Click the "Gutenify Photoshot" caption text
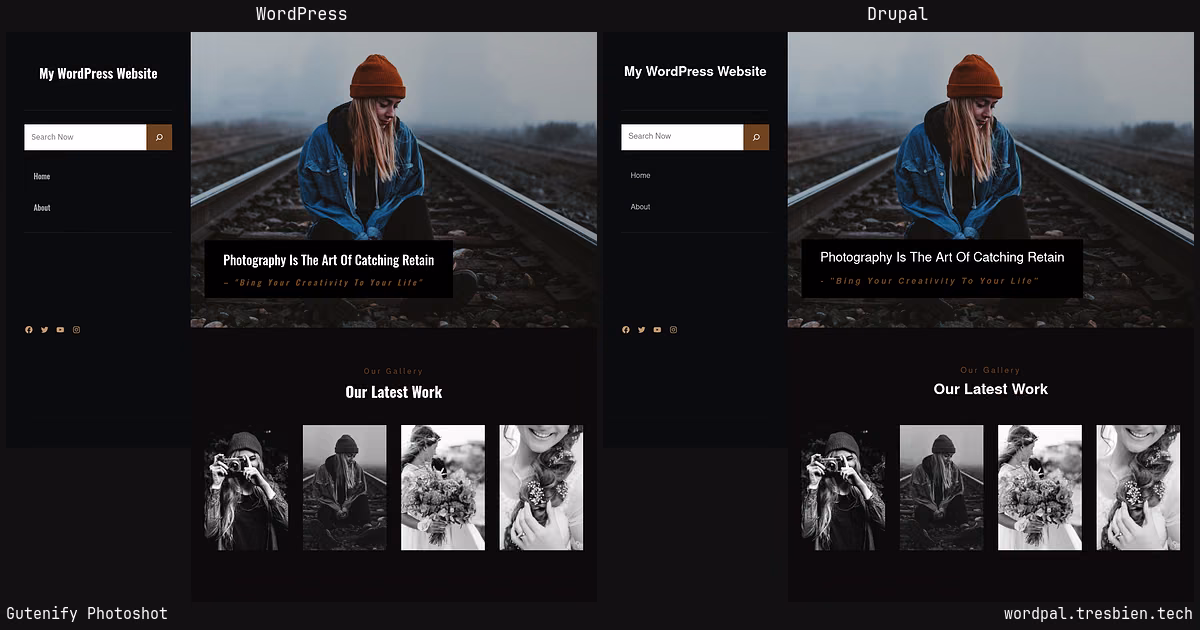The height and width of the screenshot is (630, 1200). click(87, 613)
